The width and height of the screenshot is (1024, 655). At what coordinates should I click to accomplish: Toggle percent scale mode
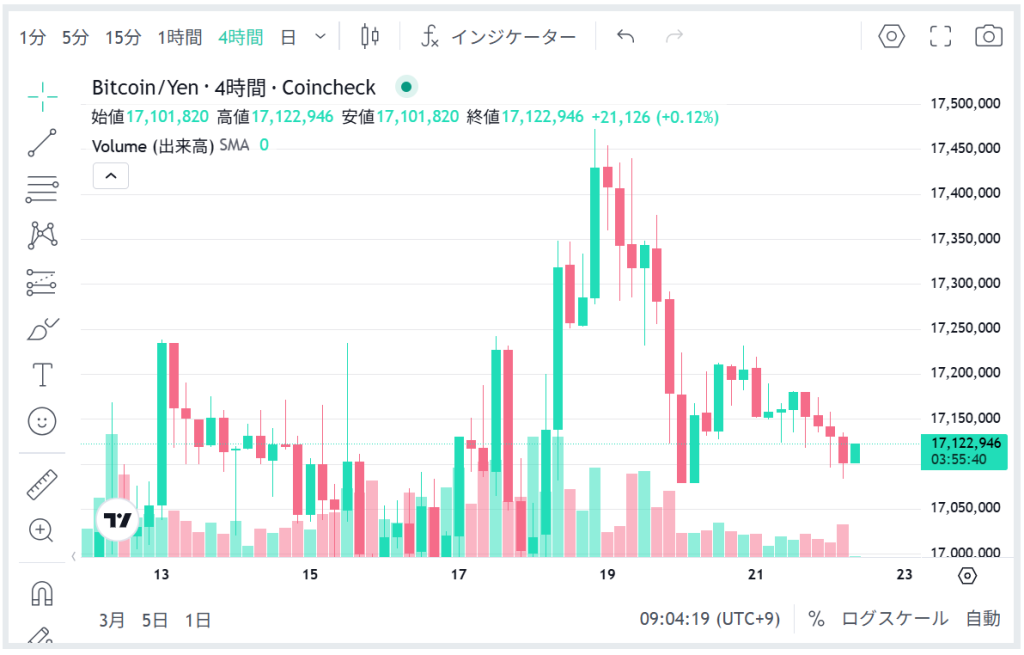point(816,619)
